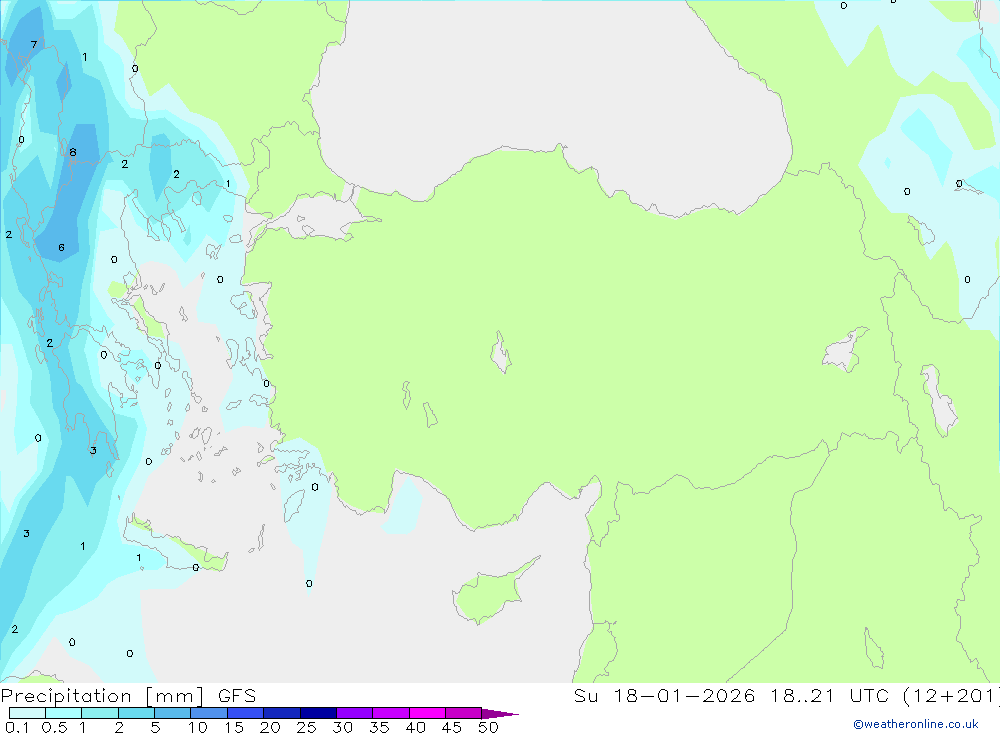Click the '35' legend scale label
The width and height of the screenshot is (1000, 733).
[x=379, y=727]
